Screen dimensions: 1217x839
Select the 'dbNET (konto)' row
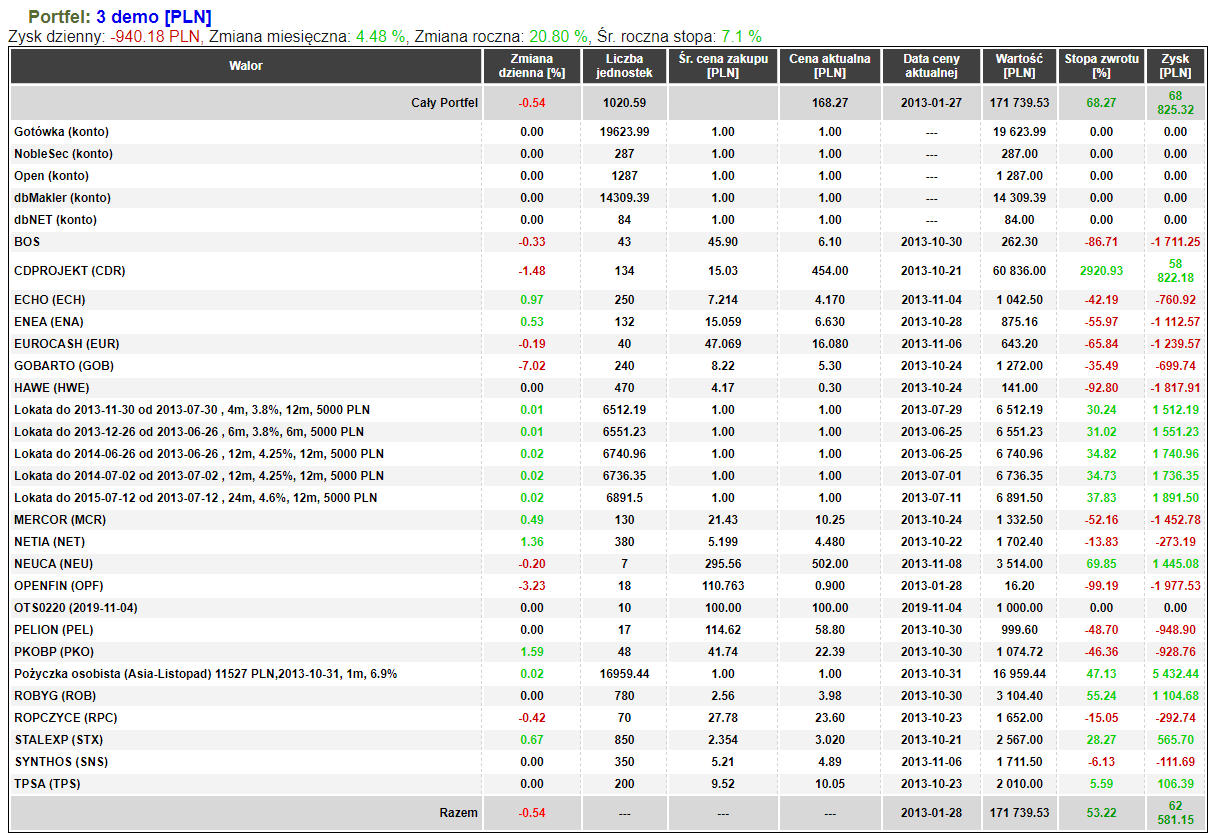tap(608, 220)
